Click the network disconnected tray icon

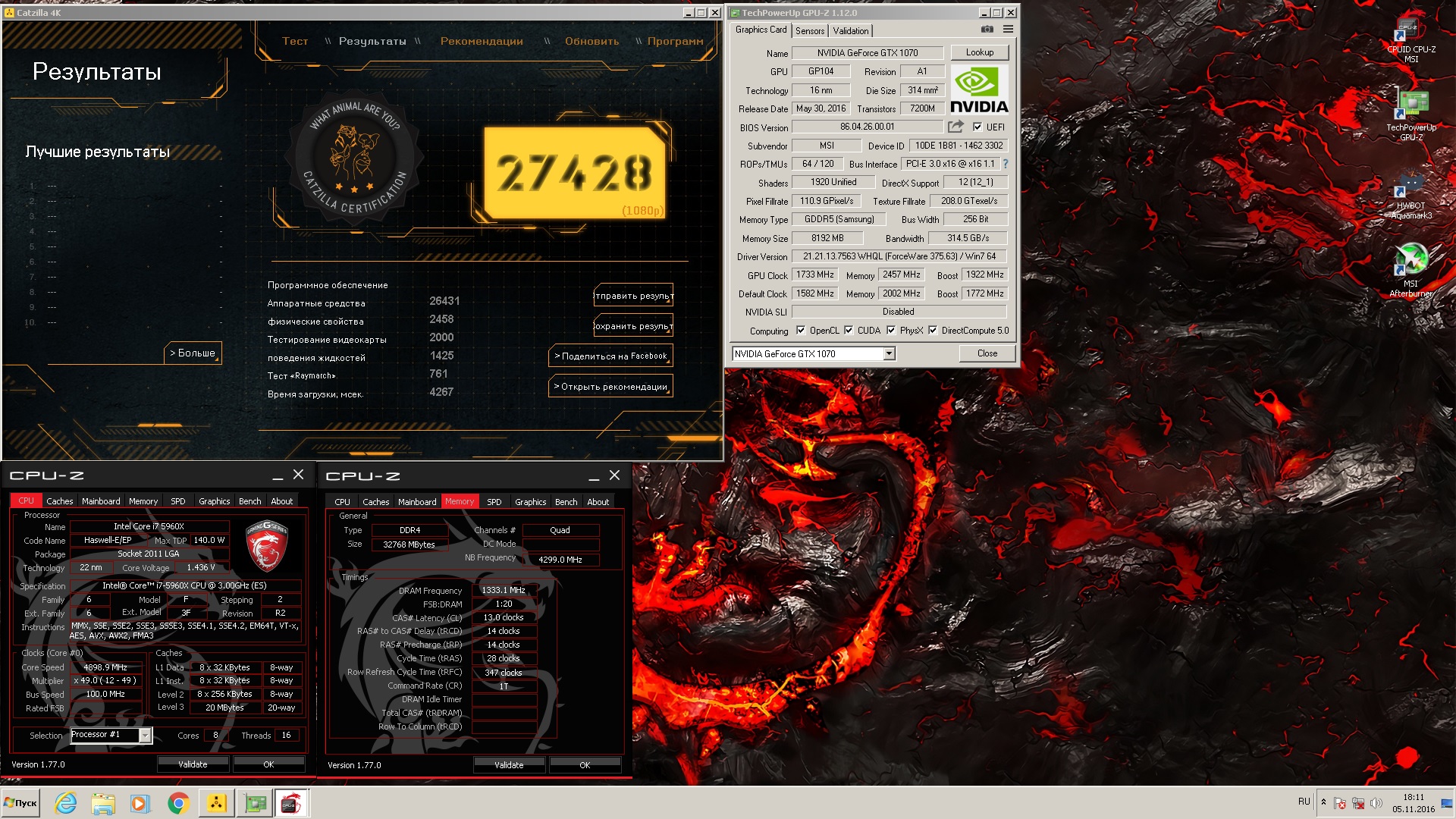[1358, 803]
